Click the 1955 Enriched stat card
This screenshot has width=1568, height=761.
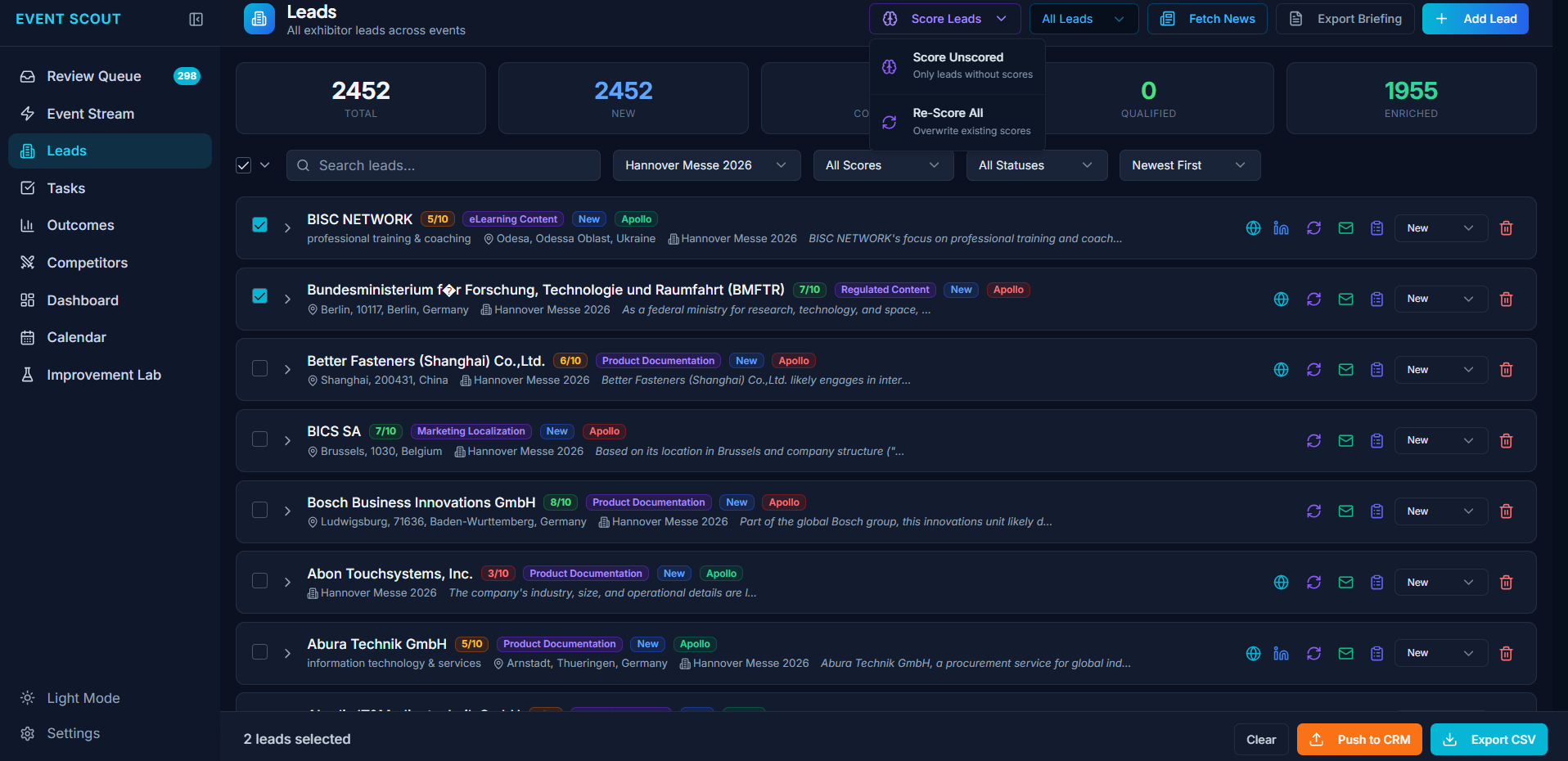[1411, 98]
